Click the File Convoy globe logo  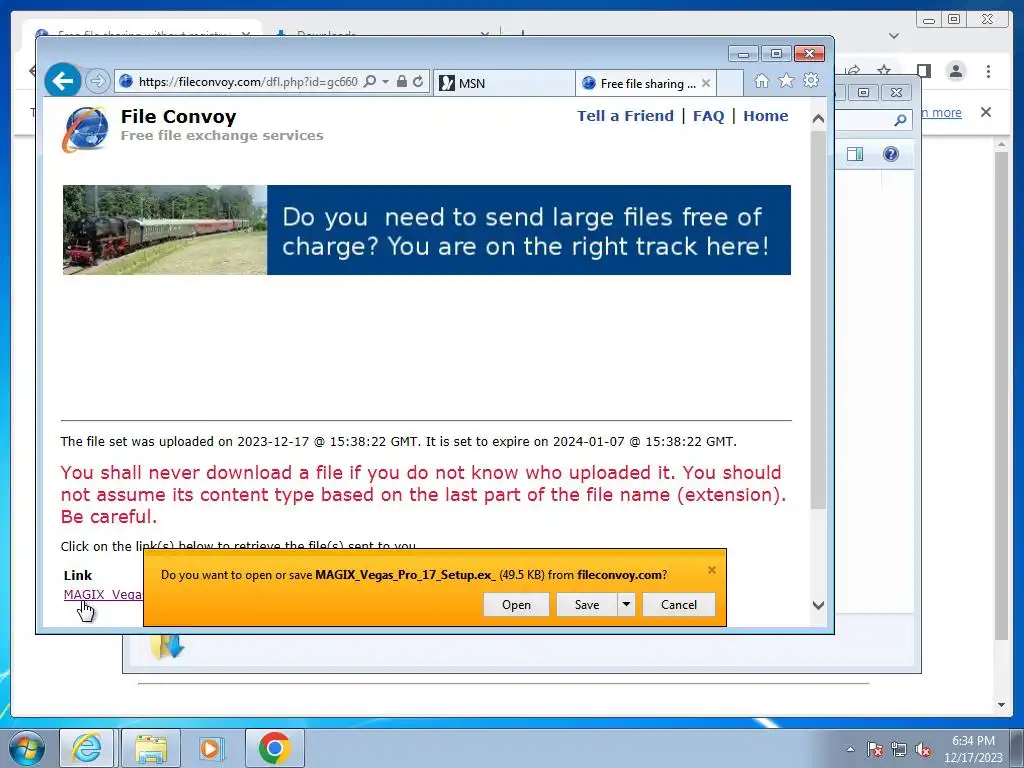pos(86,129)
